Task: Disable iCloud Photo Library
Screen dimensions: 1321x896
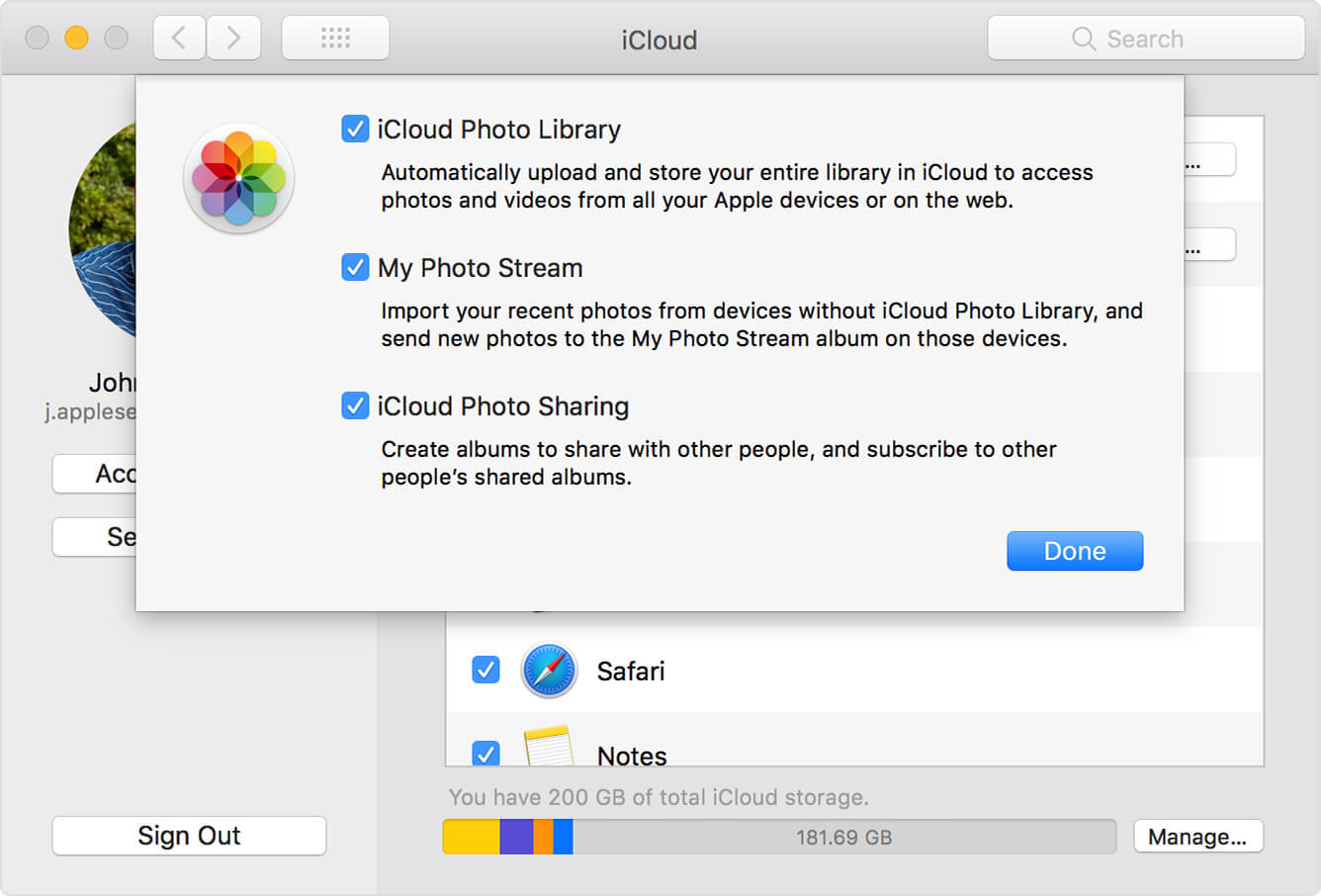Action: pyautogui.click(x=354, y=128)
